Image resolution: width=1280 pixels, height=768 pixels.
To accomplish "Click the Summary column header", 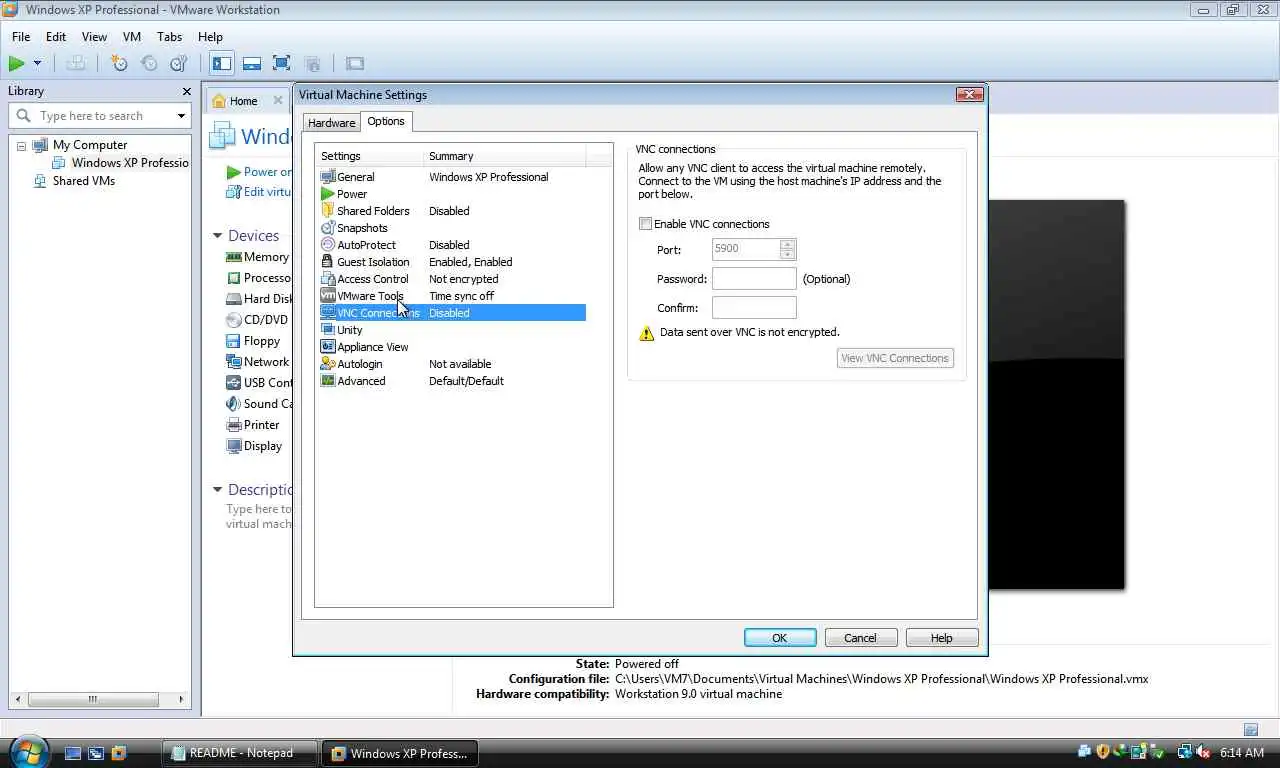I will (x=504, y=156).
